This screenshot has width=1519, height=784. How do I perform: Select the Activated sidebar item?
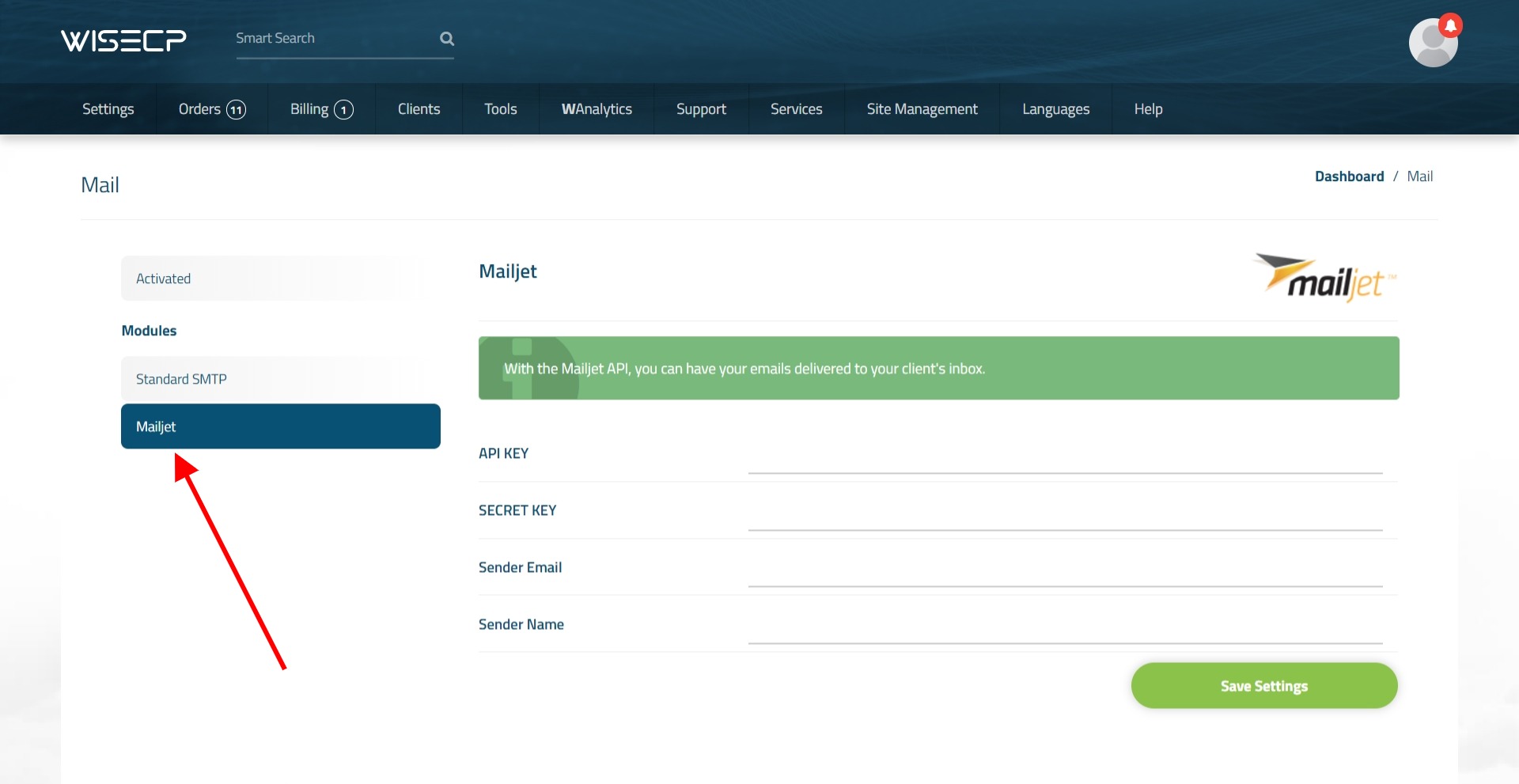pos(281,278)
